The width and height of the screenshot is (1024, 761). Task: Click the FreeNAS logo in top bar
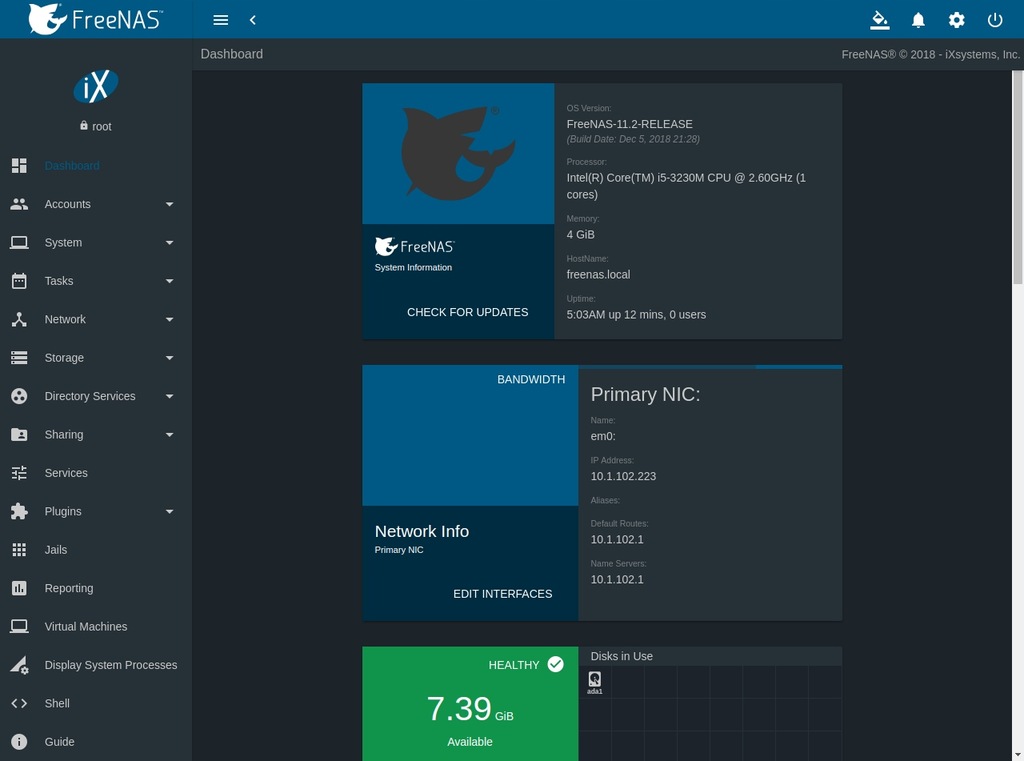click(95, 19)
